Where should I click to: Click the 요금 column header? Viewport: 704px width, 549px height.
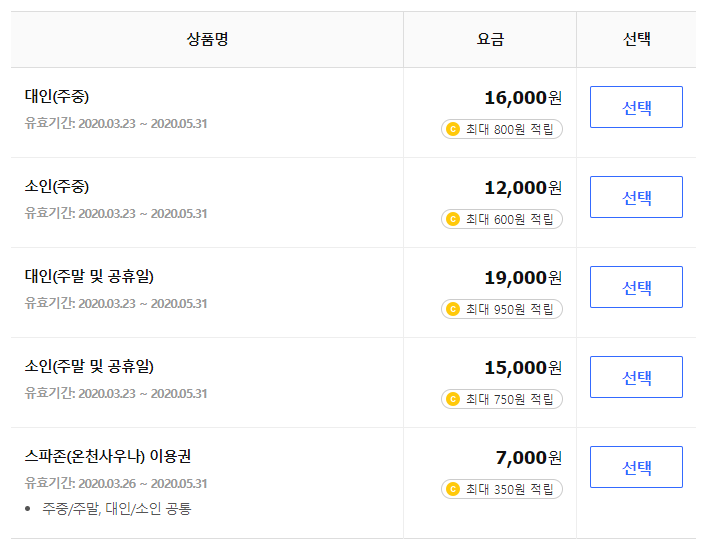tap(490, 40)
